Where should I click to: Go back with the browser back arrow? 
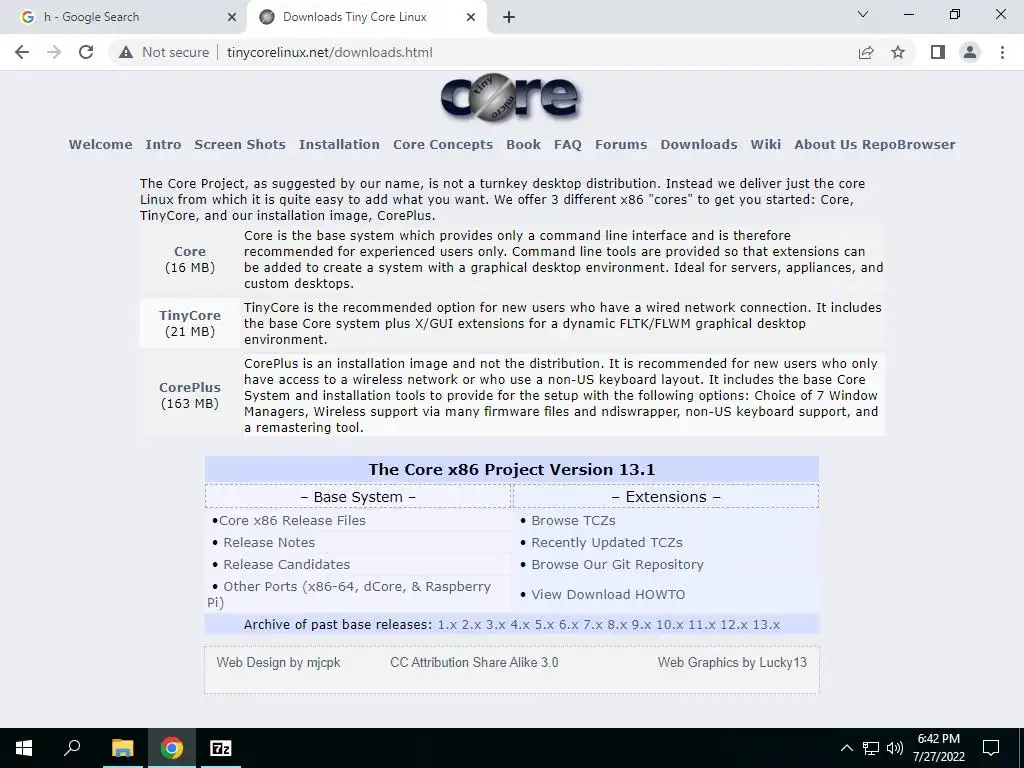click(22, 52)
